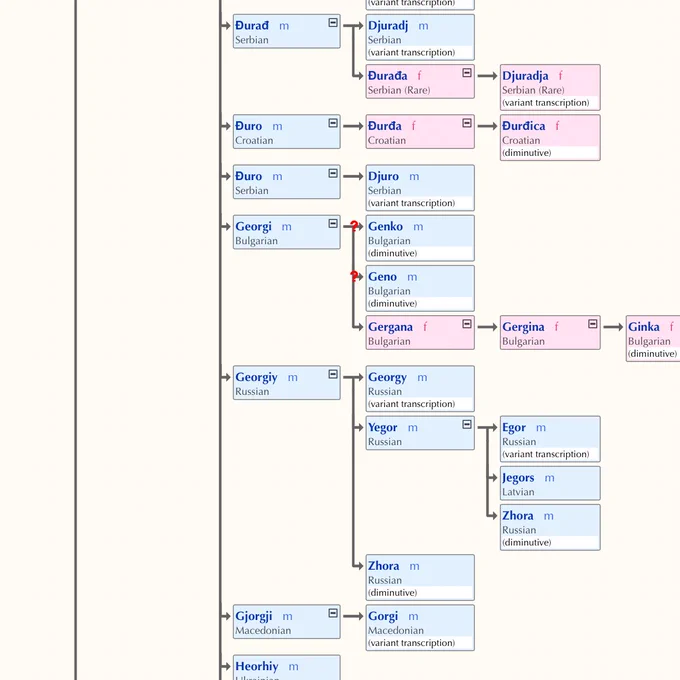
Task: Open the name Heorhiy
Action: tap(257, 667)
